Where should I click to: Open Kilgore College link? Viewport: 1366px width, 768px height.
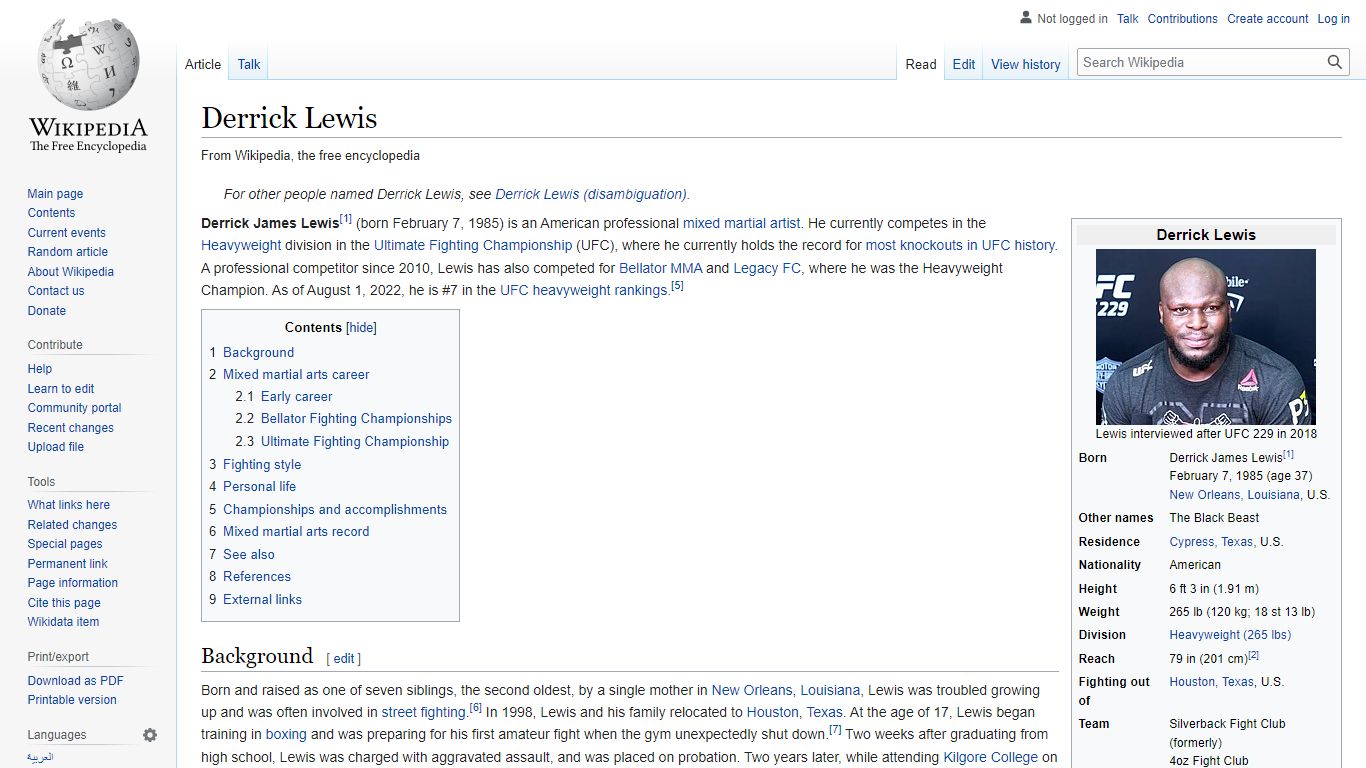(991, 757)
